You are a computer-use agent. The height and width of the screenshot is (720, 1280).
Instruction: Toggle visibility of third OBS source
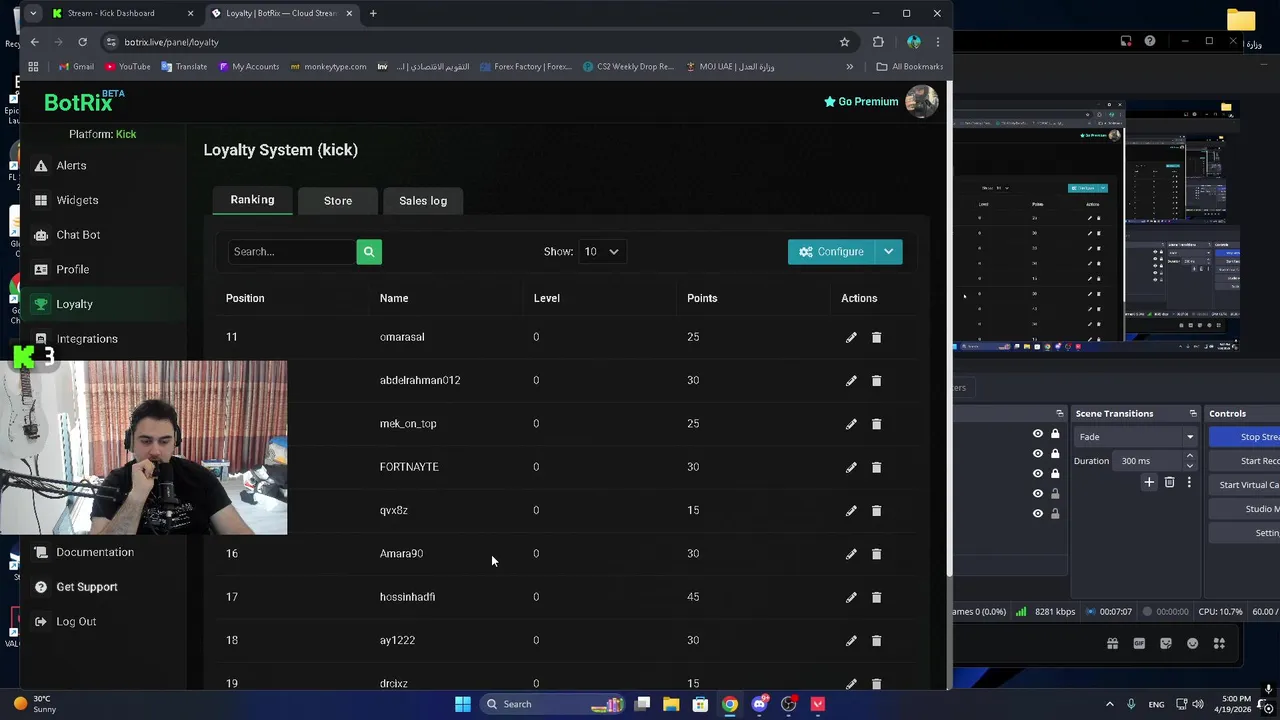click(x=1037, y=474)
